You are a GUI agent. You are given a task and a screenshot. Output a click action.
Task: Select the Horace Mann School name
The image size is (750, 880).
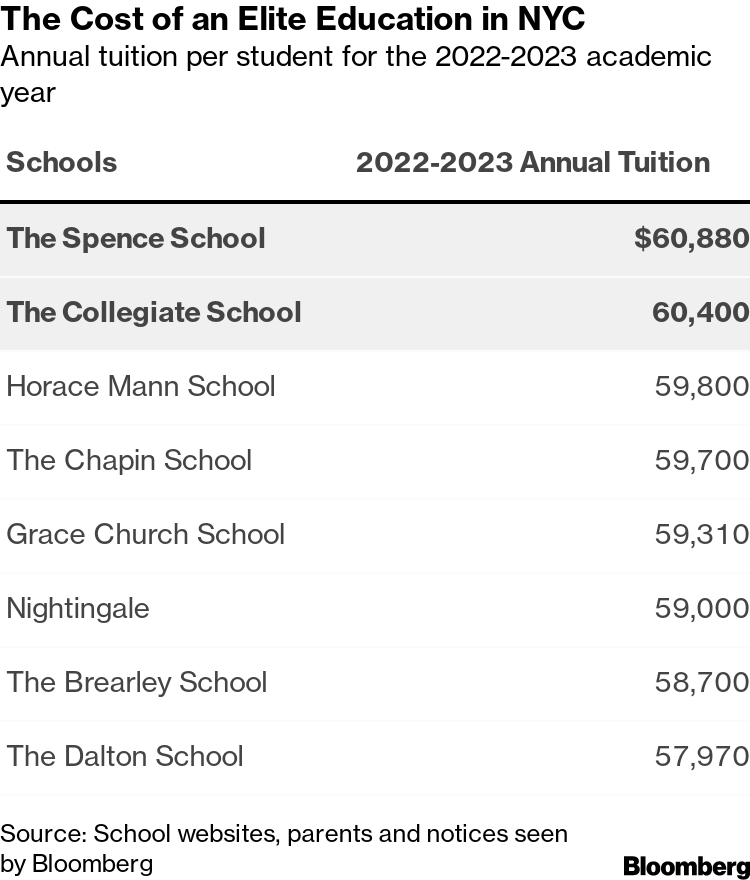point(141,386)
